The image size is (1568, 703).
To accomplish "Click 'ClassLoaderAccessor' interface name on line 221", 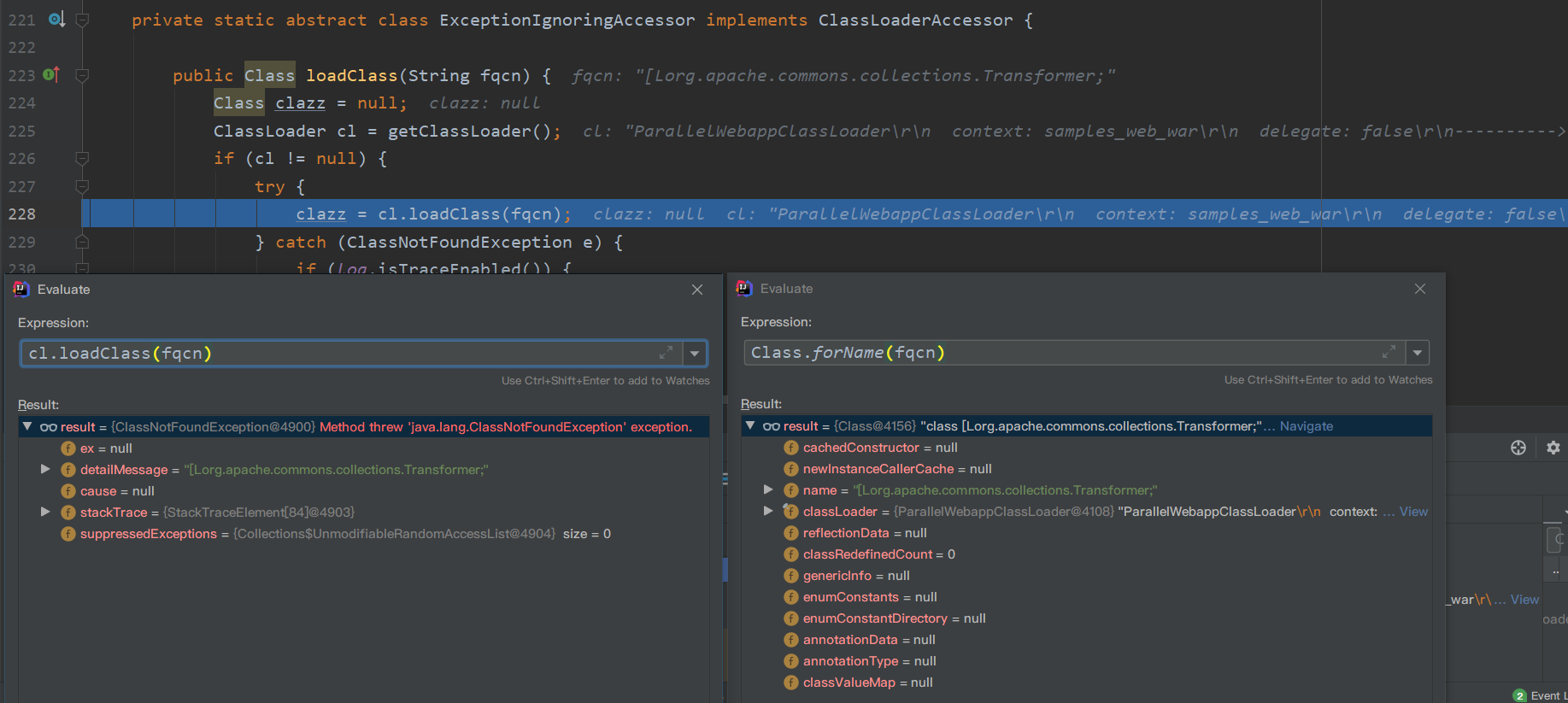I will point(916,20).
